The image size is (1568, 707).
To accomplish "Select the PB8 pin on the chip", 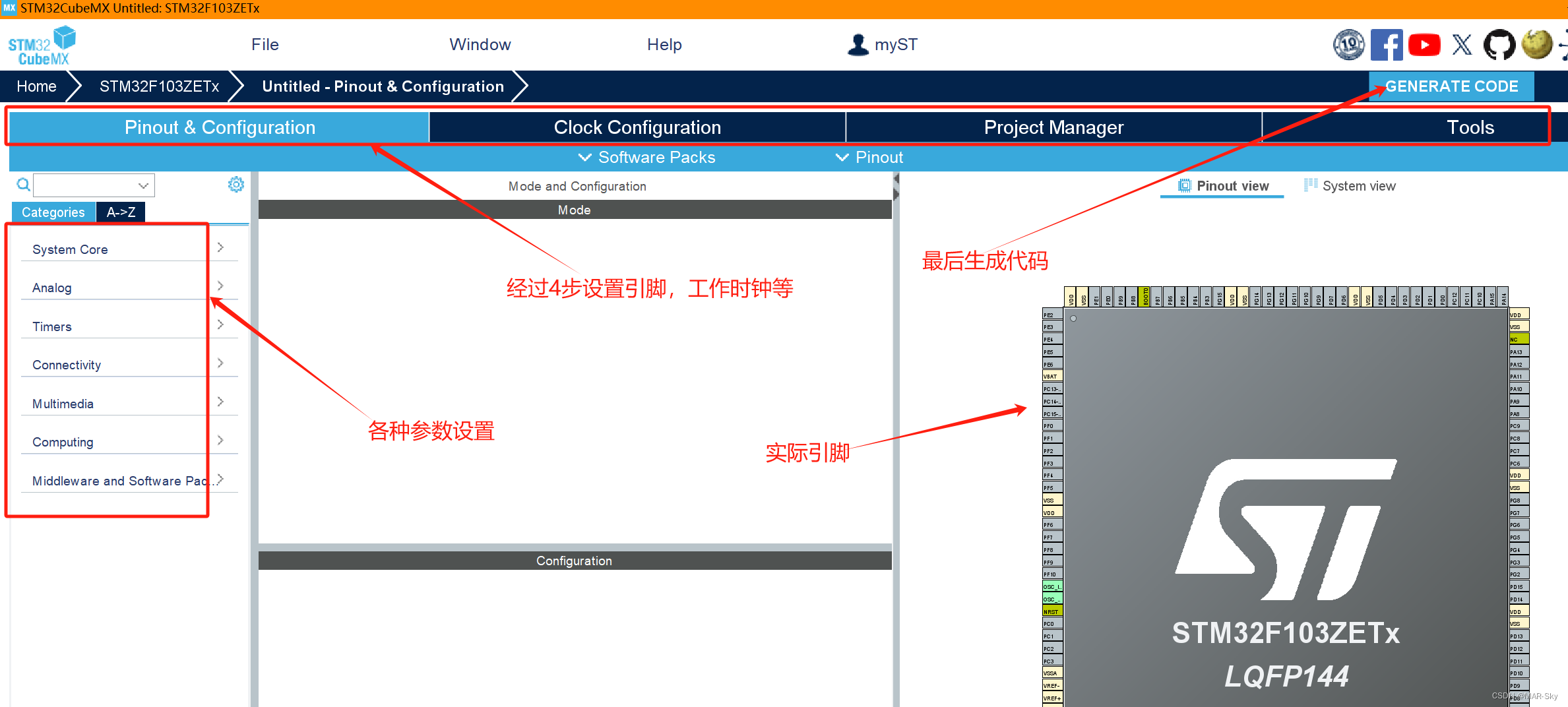I will point(1133,297).
